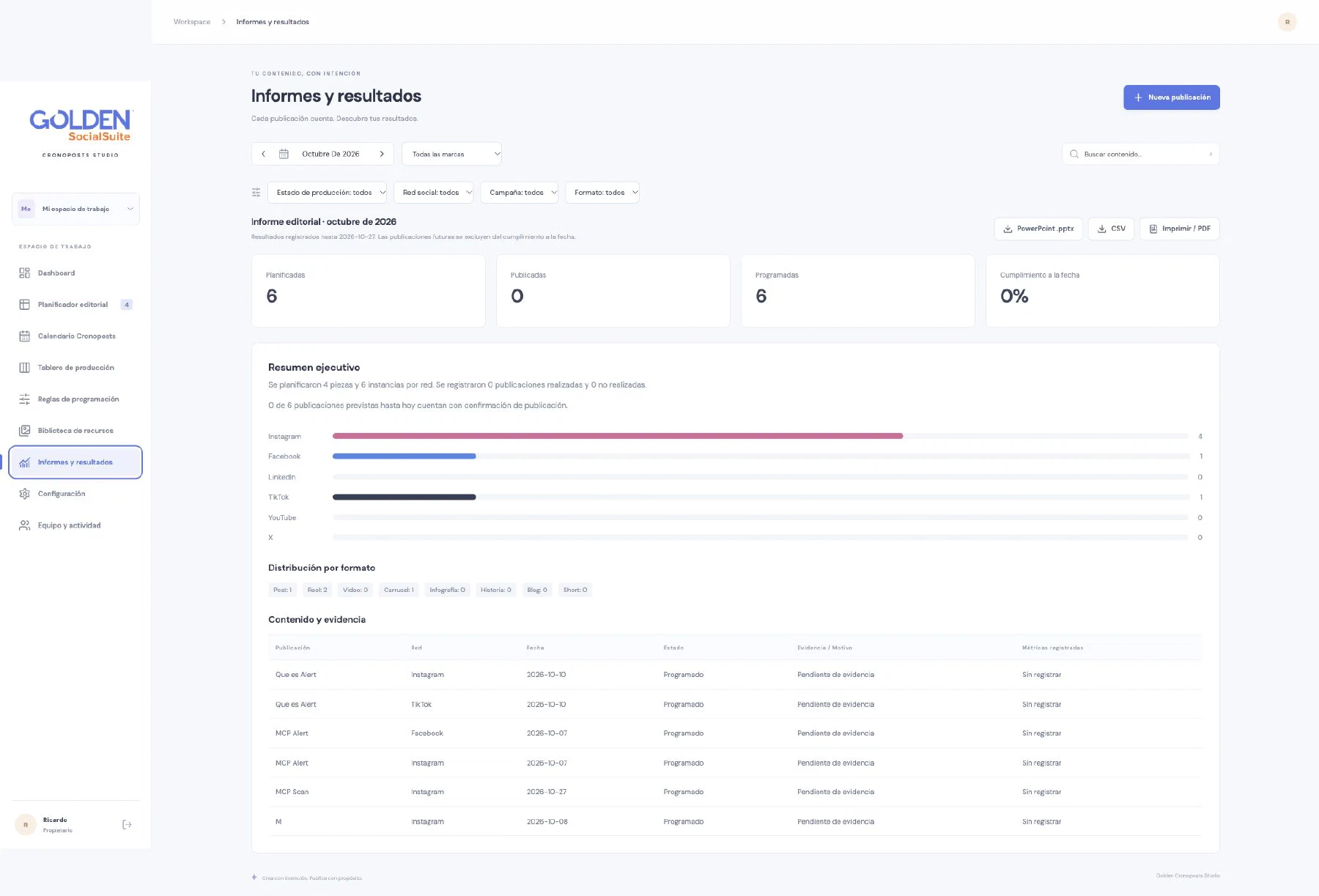The height and width of the screenshot is (896, 1319).
Task: Open Biblioteca de recursos in the sidebar
Action: [75, 431]
